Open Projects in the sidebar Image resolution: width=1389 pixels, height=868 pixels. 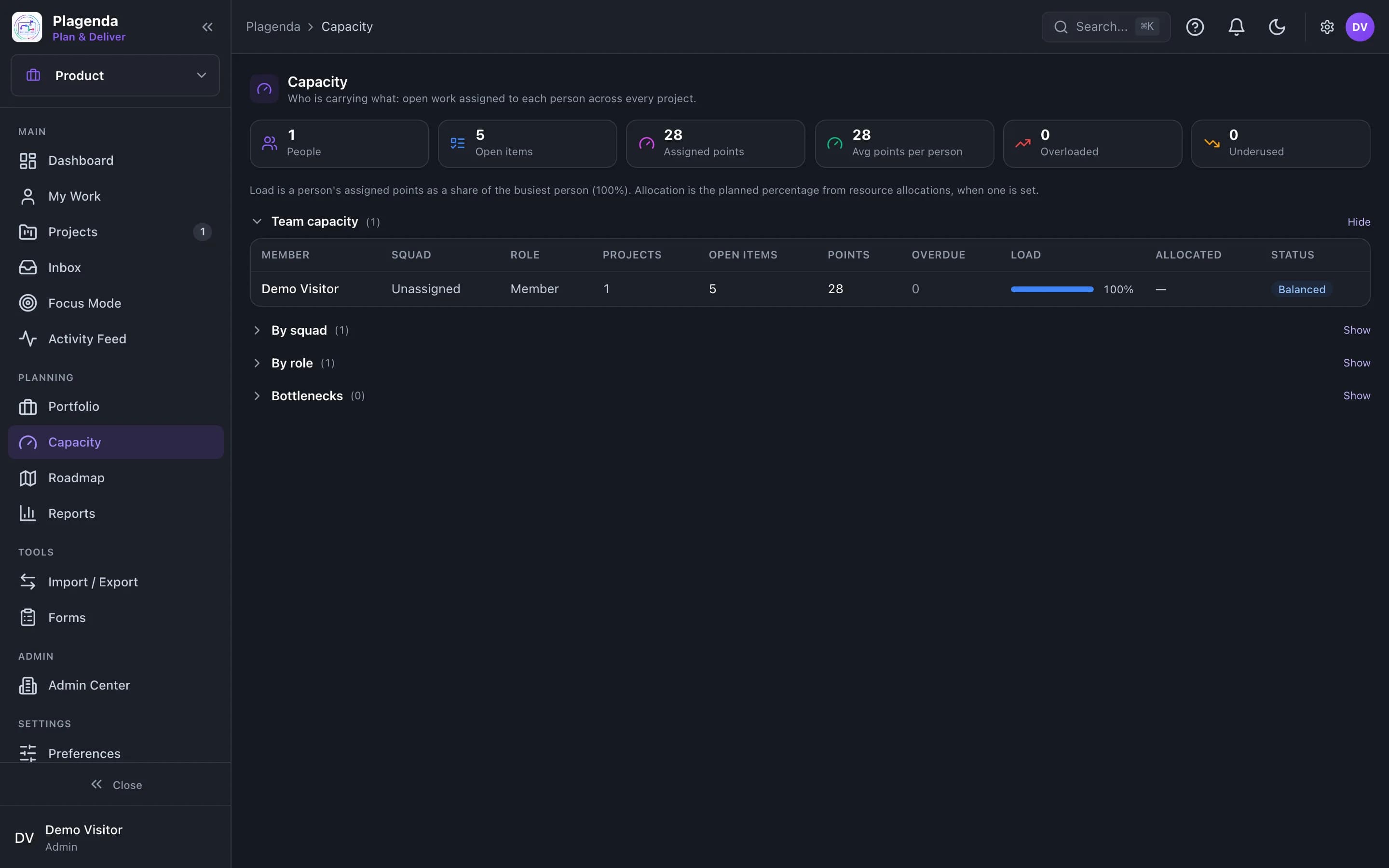[115, 232]
